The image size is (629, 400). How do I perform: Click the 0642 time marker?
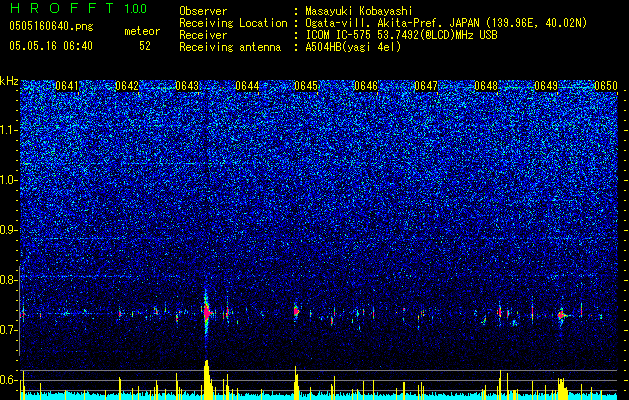[127, 86]
